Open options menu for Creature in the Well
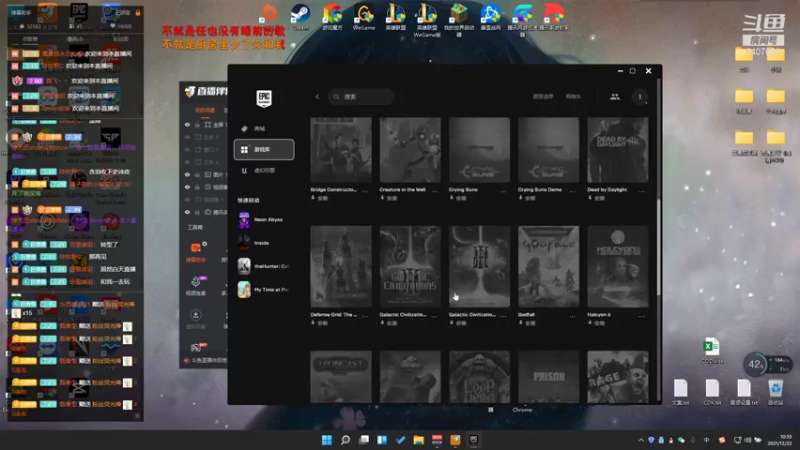Image resolution: width=800 pixels, height=450 pixels. [x=435, y=191]
